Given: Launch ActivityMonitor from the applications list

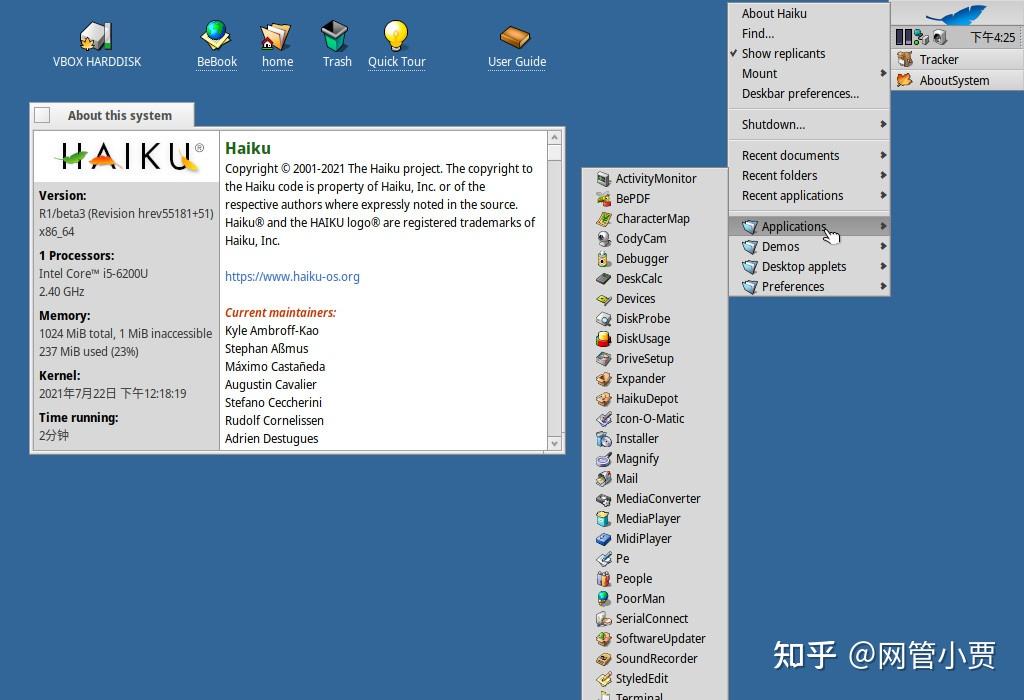Looking at the screenshot, I should (x=655, y=178).
